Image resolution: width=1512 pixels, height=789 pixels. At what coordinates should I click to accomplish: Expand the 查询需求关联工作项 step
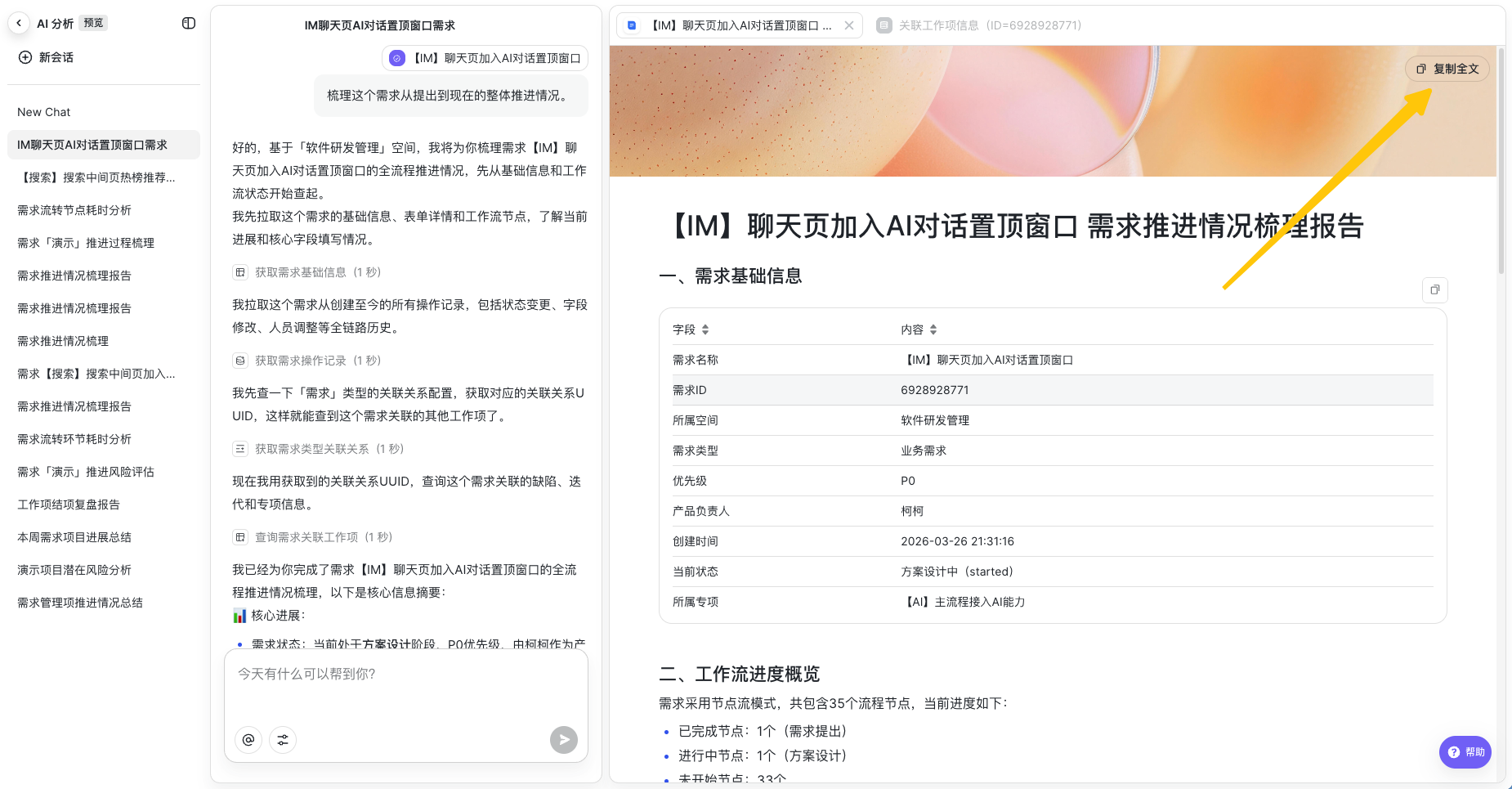(312, 537)
